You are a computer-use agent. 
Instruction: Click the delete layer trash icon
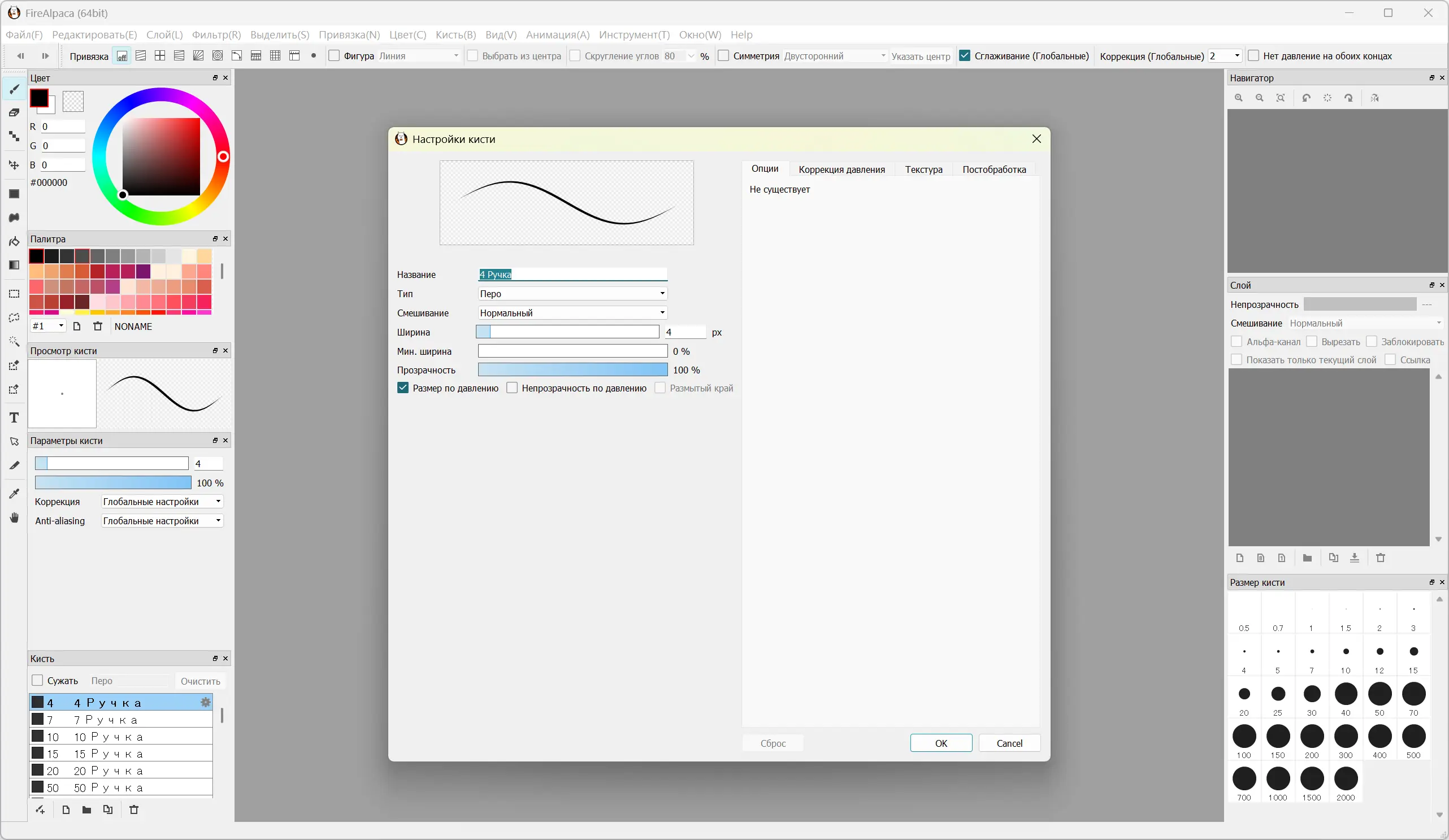click(x=1380, y=558)
